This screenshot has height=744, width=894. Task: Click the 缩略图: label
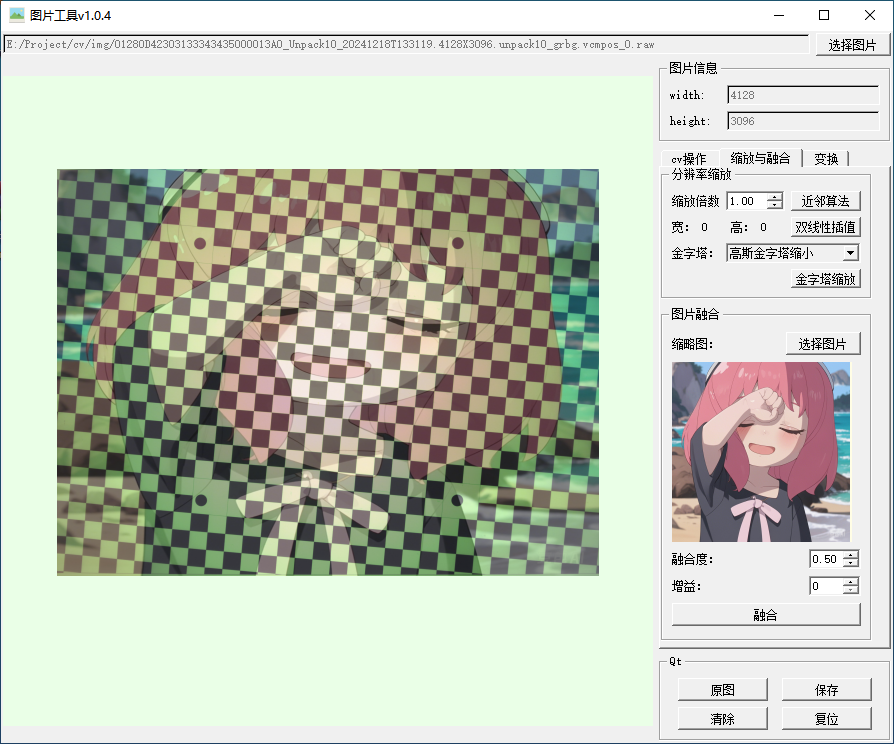tap(692, 344)
